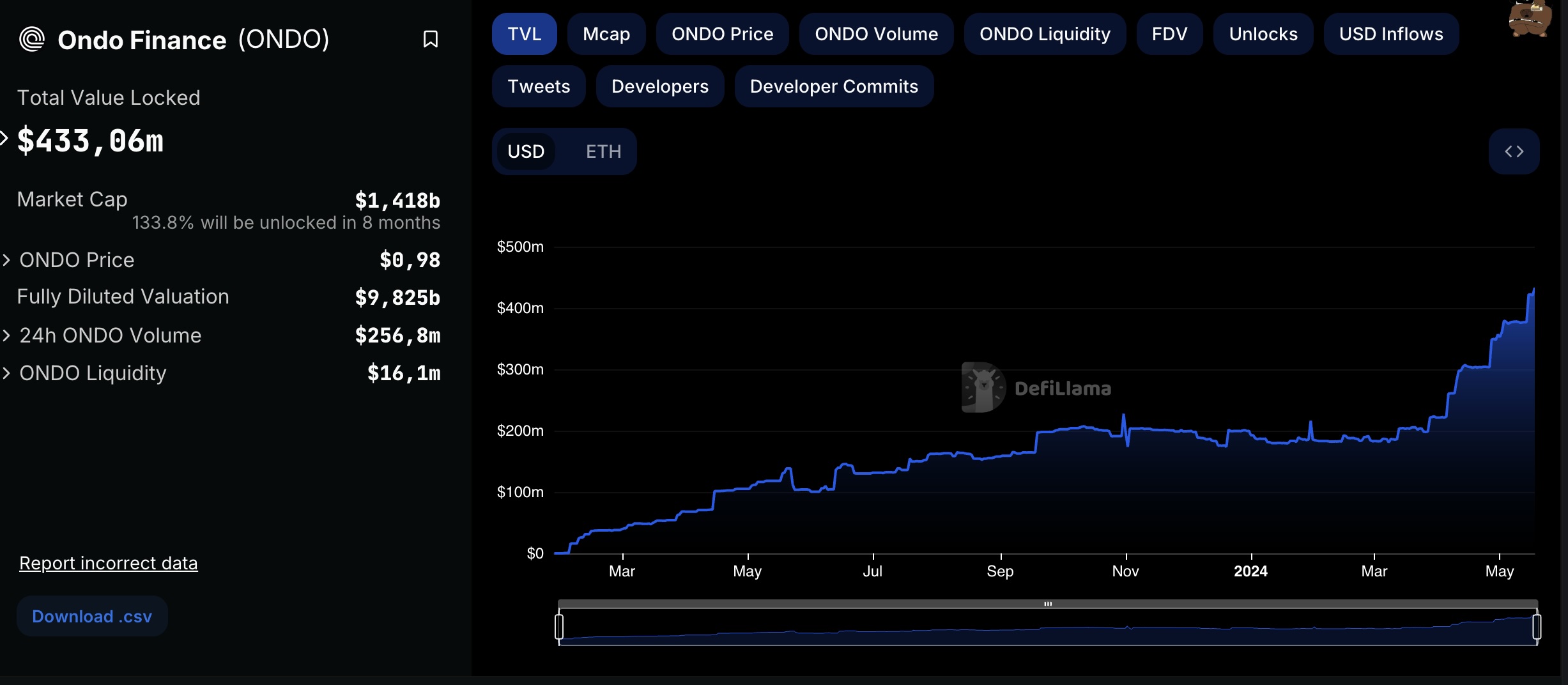Open the embed chart code button
The width and height of the screenshot is (1568, 685).
[1514, 151]
